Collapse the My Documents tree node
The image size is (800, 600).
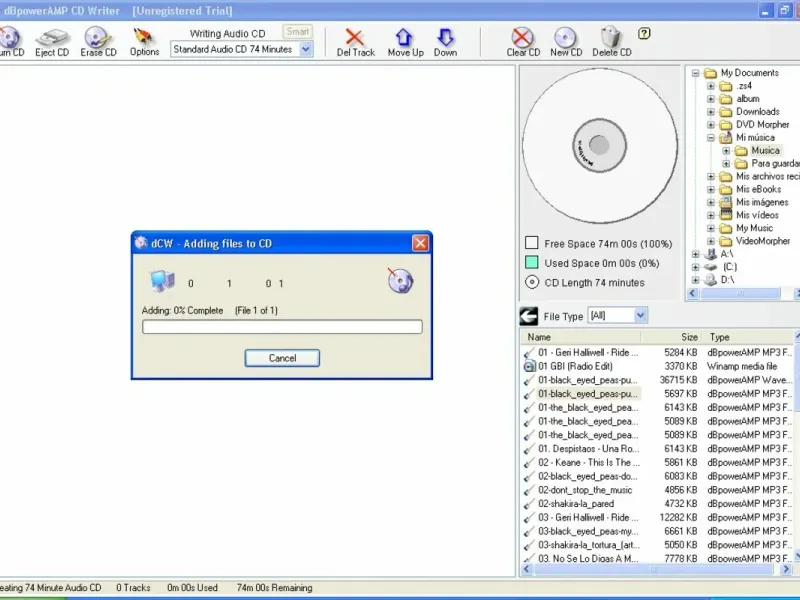tap(695, 73)
